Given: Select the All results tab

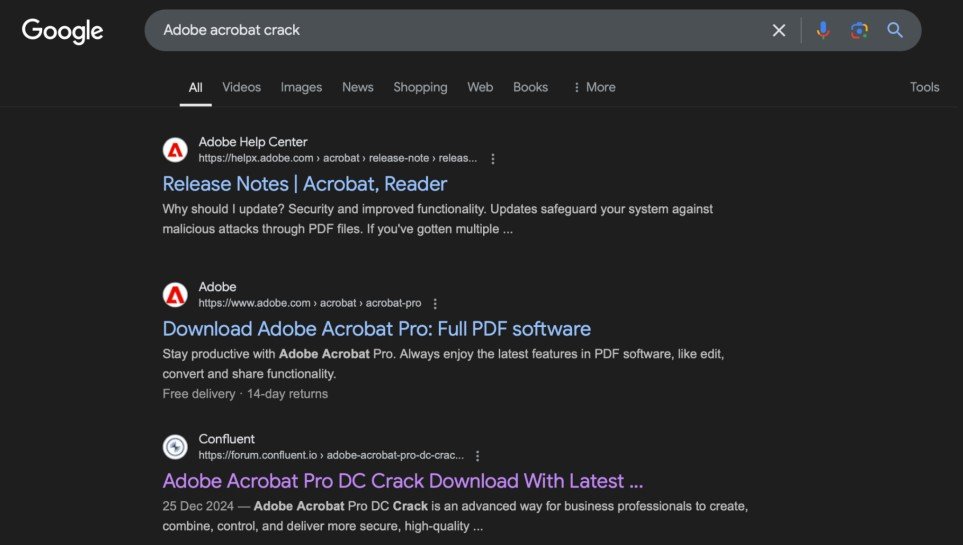Looking at the screenshot, I should 195,87.
